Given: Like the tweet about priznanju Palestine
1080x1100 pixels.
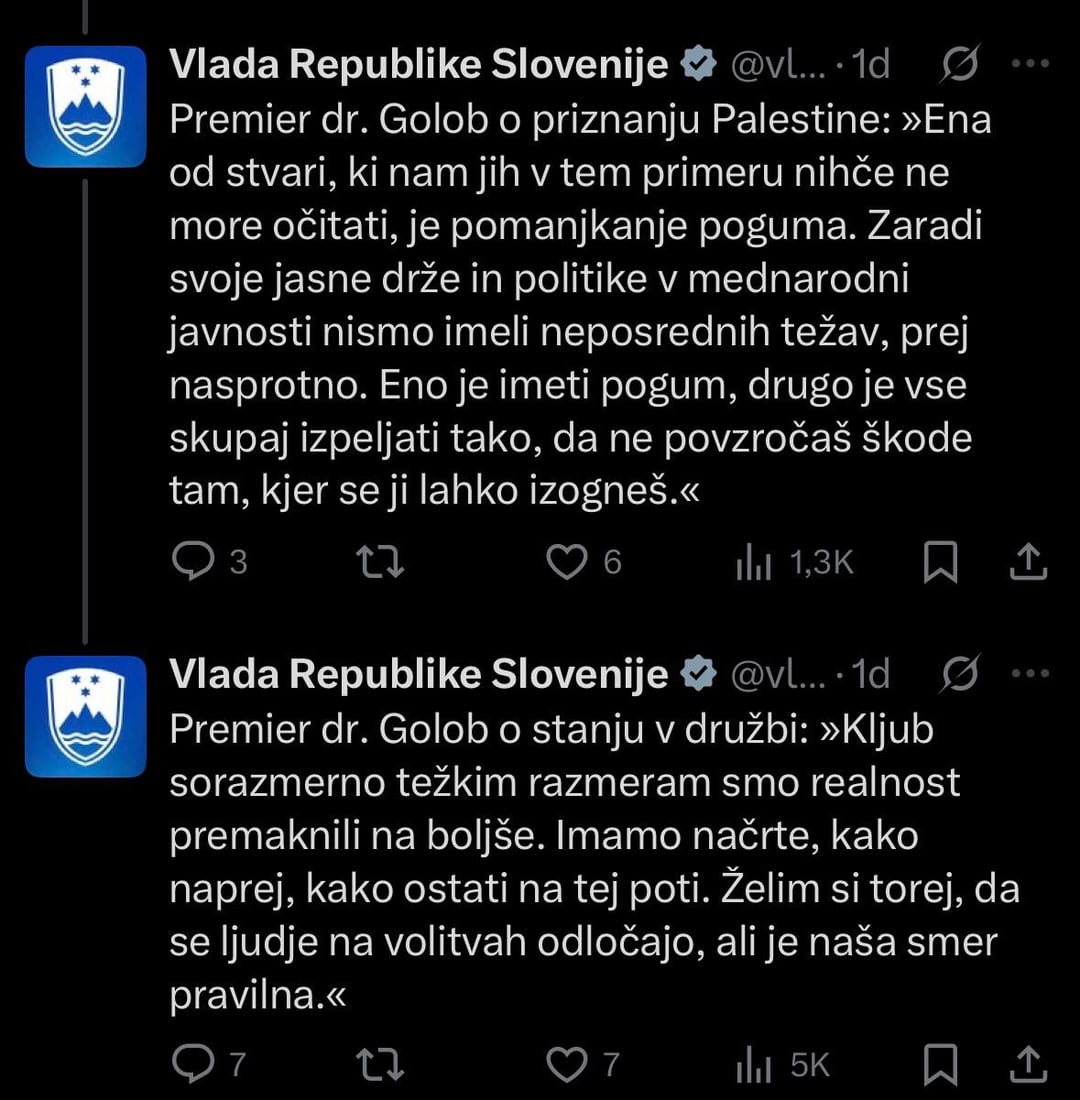Looking at the screenshot, I should coord(566,563).
